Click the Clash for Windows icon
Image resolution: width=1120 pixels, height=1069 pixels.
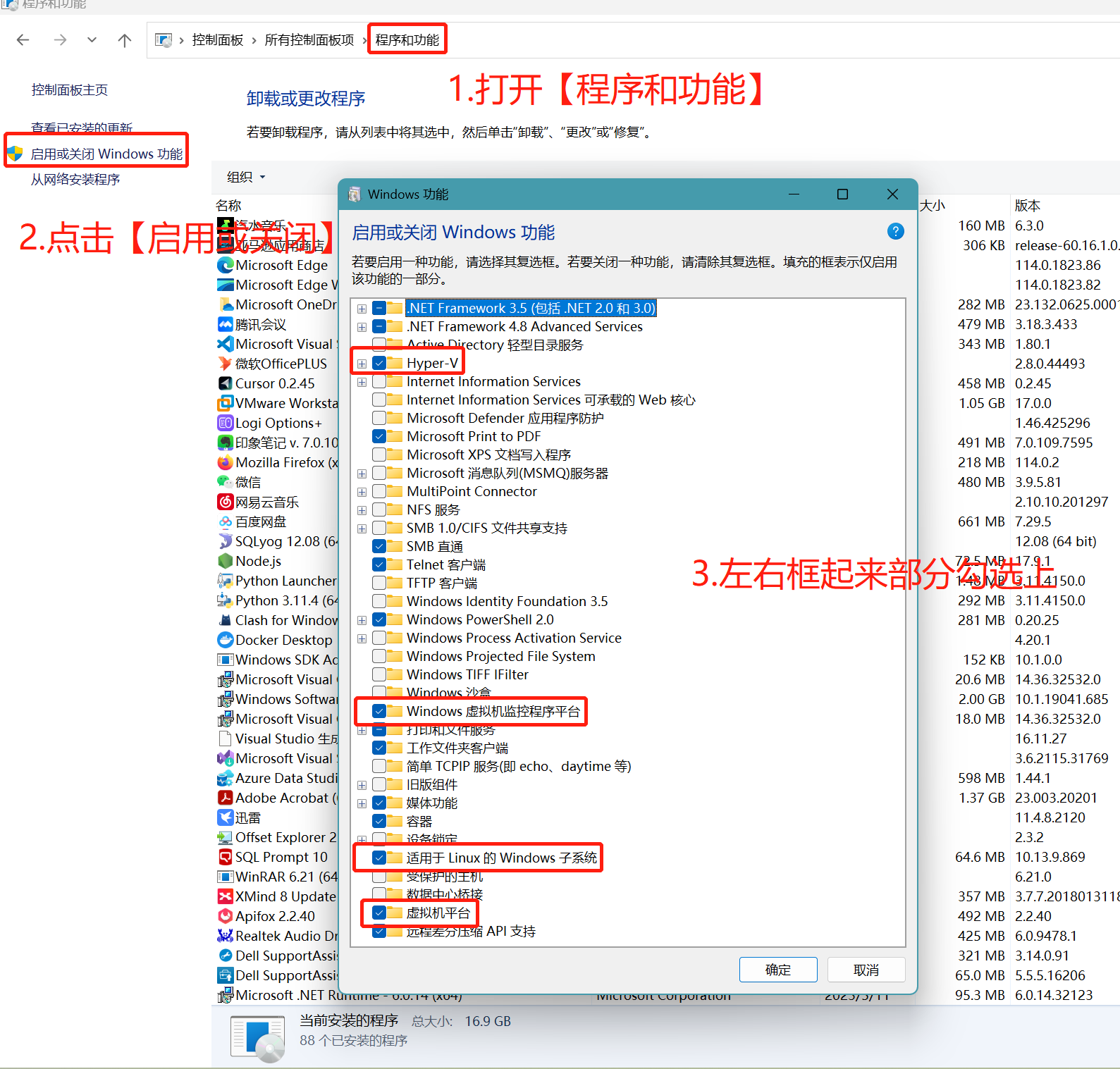click(x=225, y=620)
